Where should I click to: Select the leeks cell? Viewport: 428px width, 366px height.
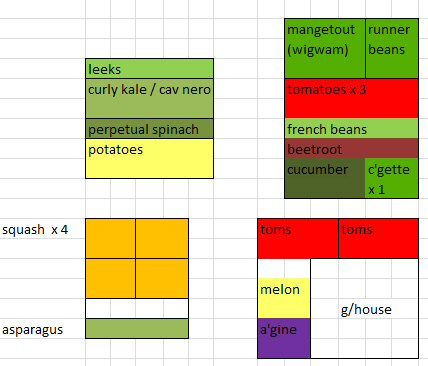coord(149,69)
